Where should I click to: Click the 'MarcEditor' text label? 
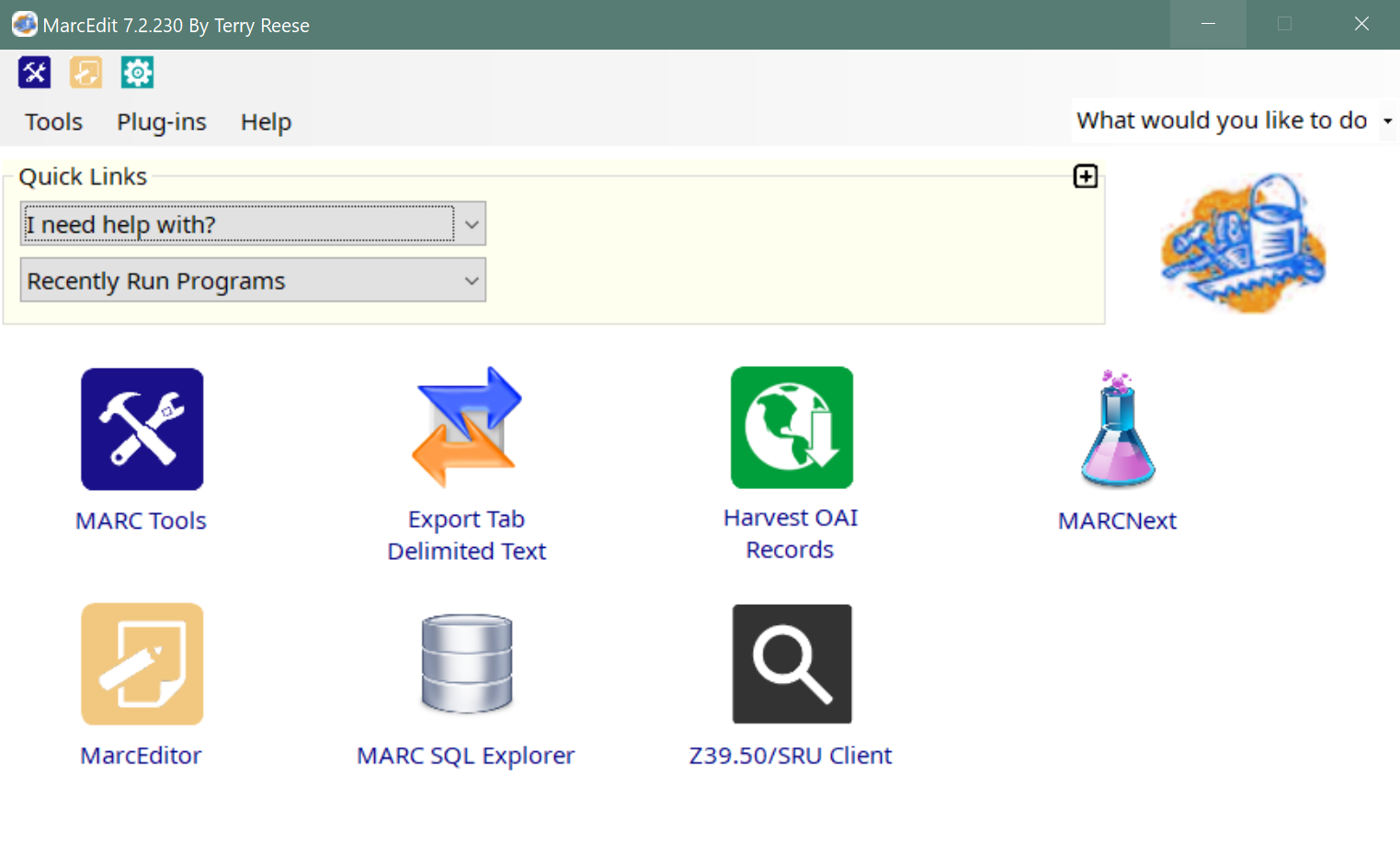141,756
